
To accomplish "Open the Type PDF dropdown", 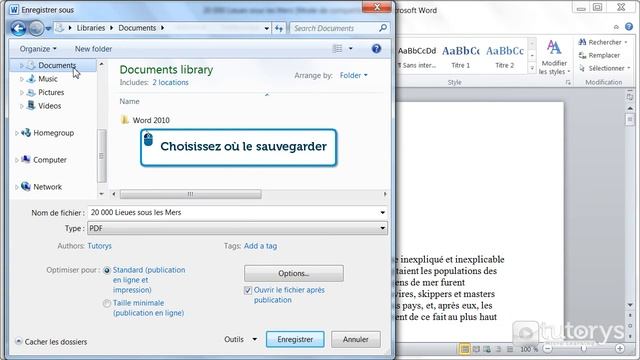I will (x=382, y=228).
